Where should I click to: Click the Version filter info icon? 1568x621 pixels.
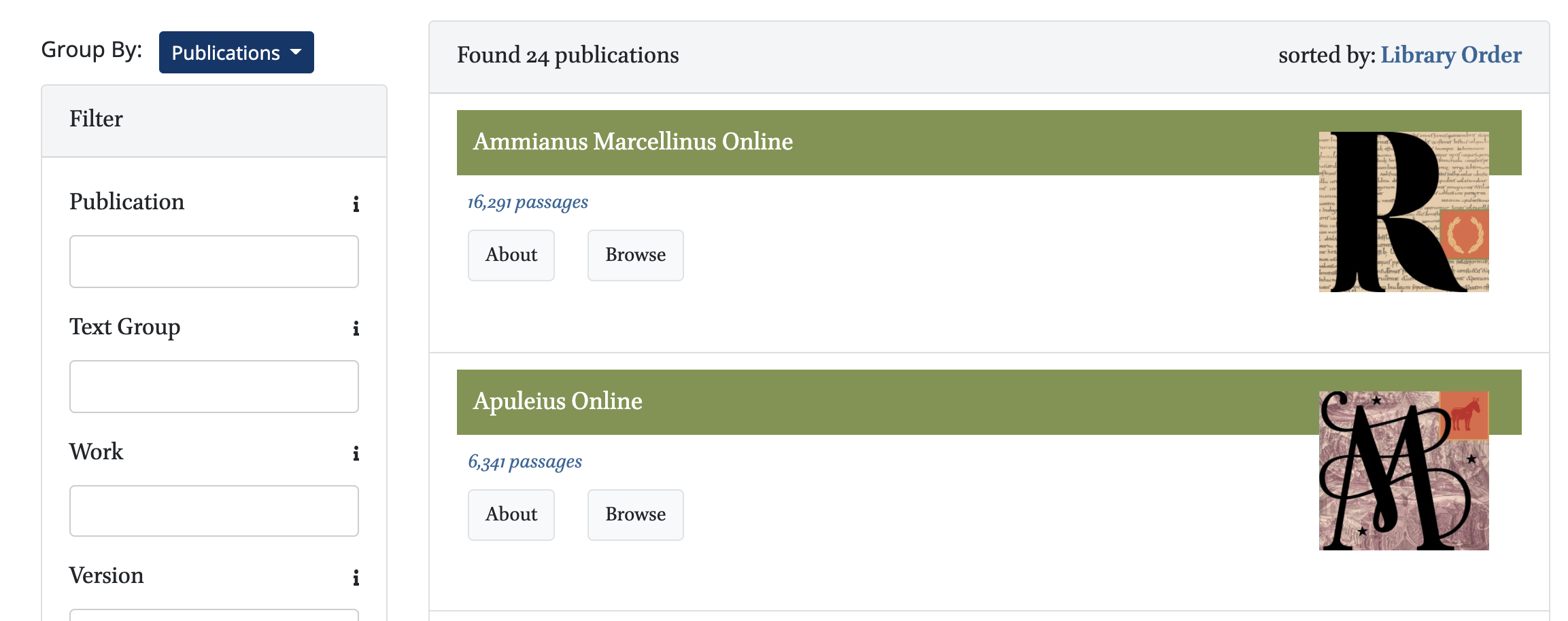pos(356,577)
